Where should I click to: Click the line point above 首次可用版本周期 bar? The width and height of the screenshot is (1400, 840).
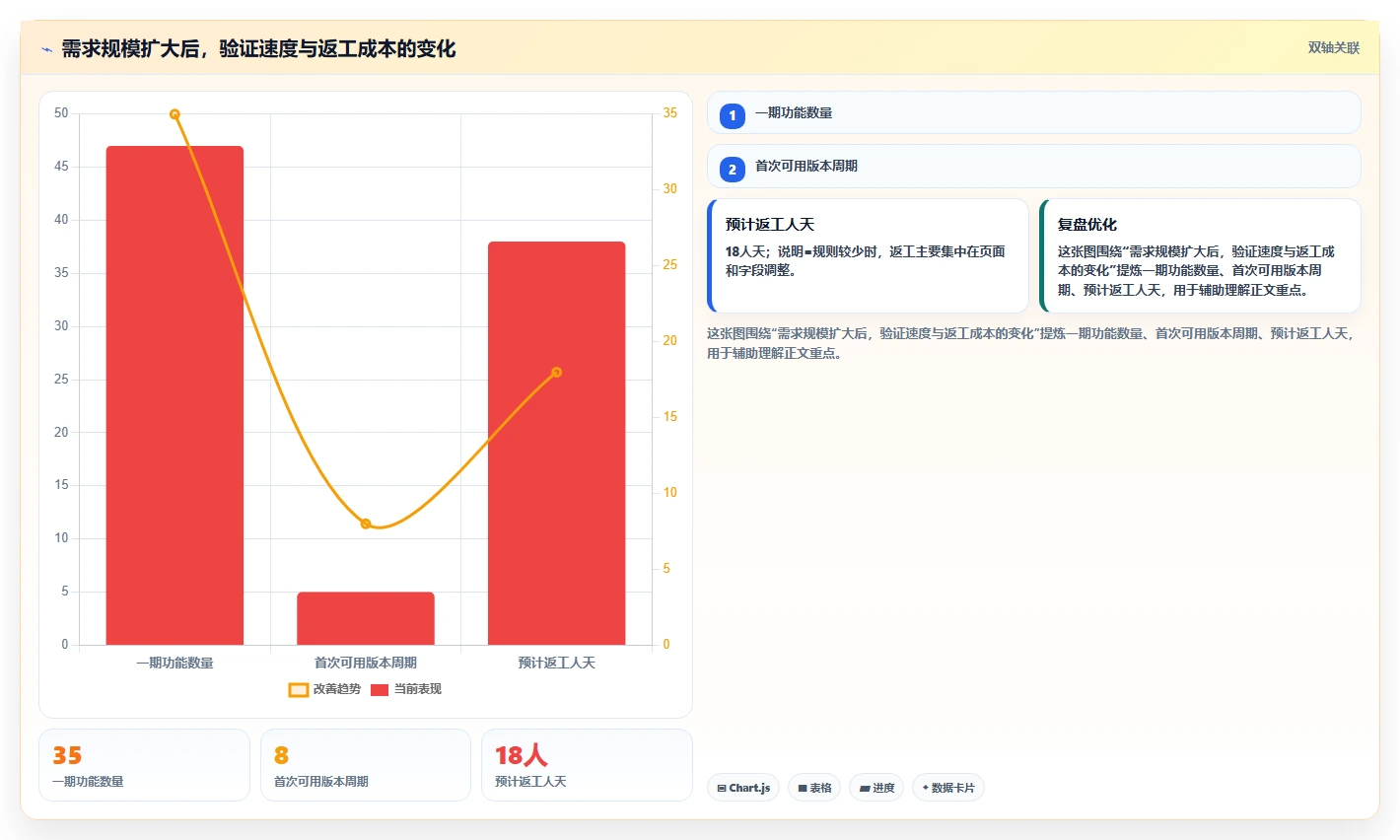pyautogui.click(x=366, y=524)
